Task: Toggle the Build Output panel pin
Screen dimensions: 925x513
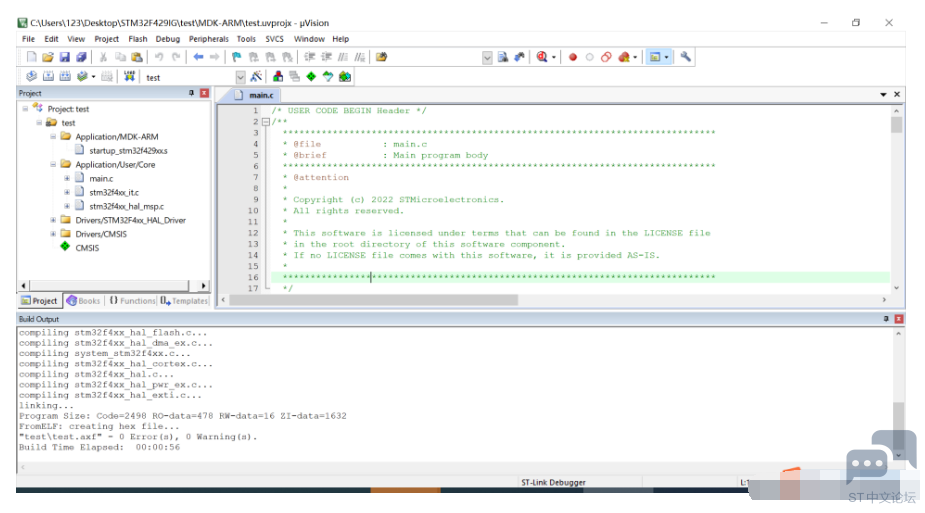Action: (886, 318)
